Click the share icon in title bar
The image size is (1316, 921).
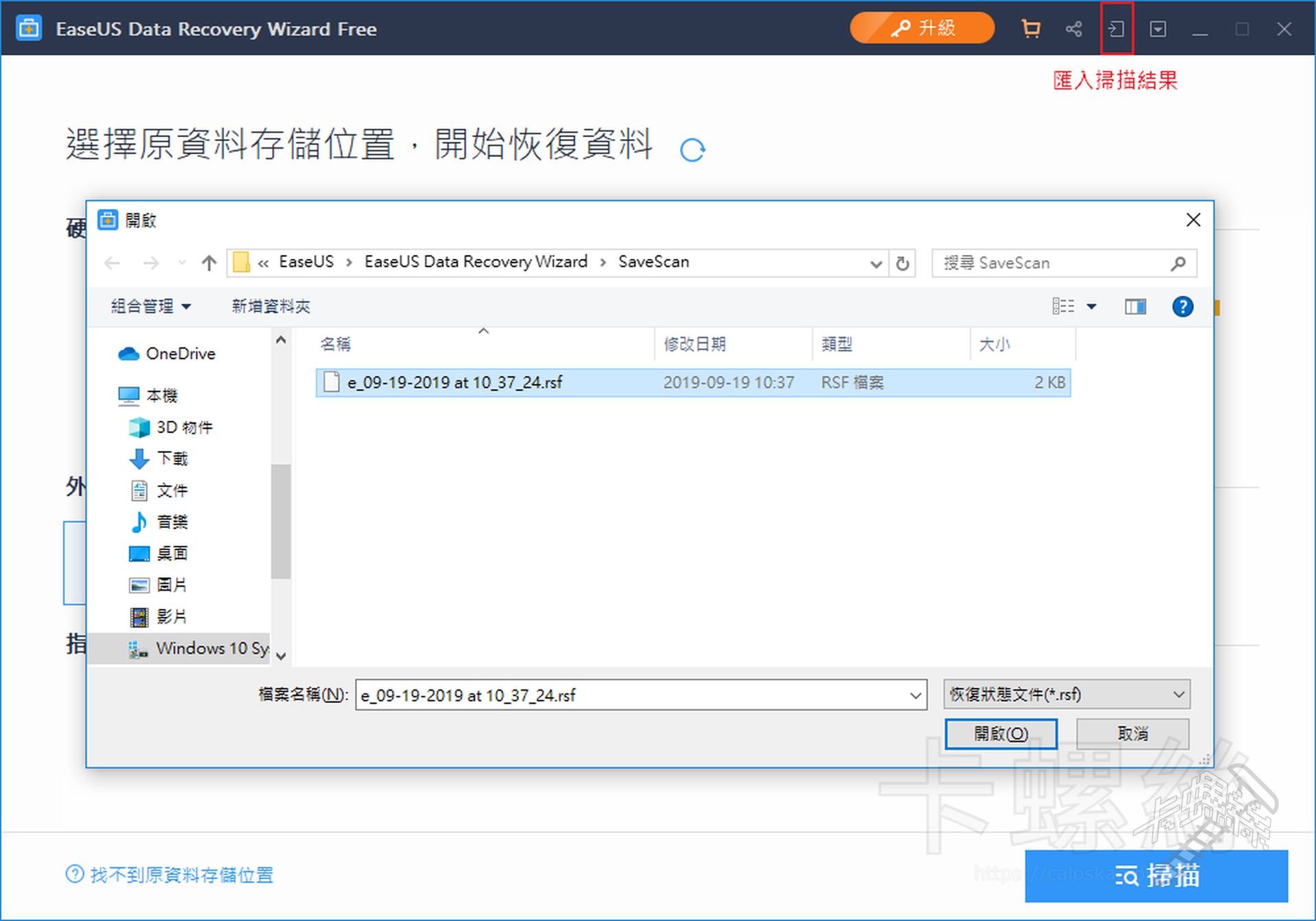pos(1073,29)
